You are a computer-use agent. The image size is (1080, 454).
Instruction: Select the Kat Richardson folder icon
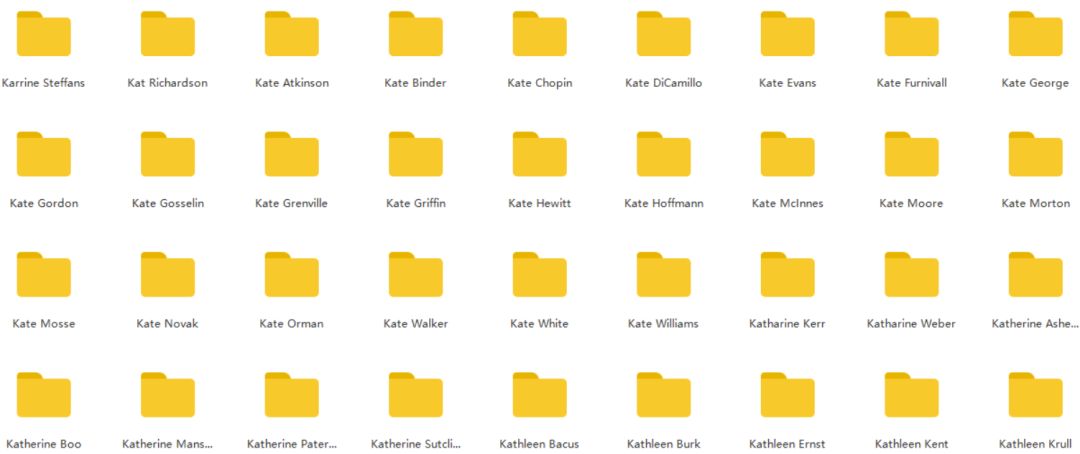tap(167, 34)
